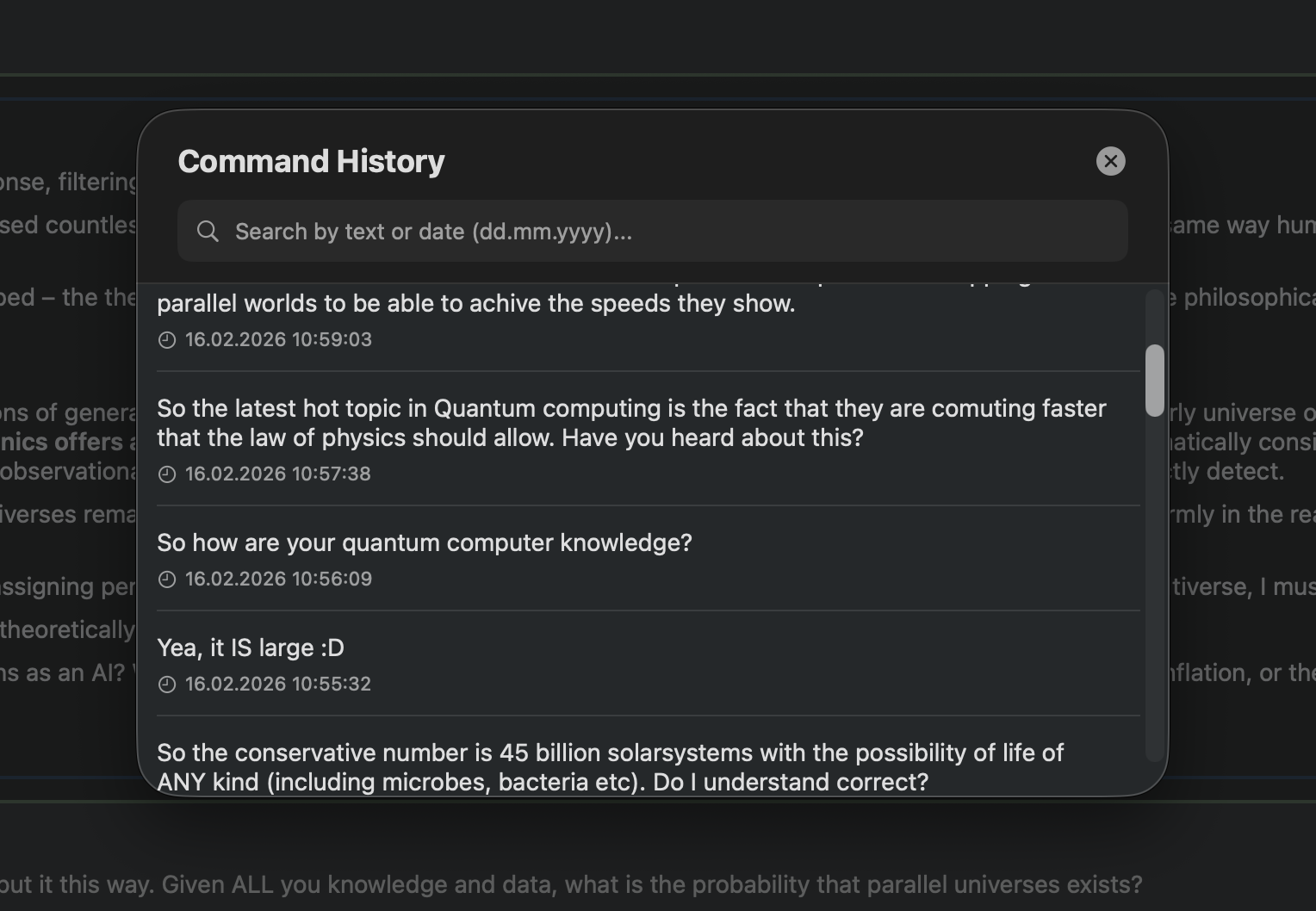Image resolution: width=1316 pixels, height=911 pixels.
Task: Click the X icon in the dialog corner
Action: [1110, 161]
